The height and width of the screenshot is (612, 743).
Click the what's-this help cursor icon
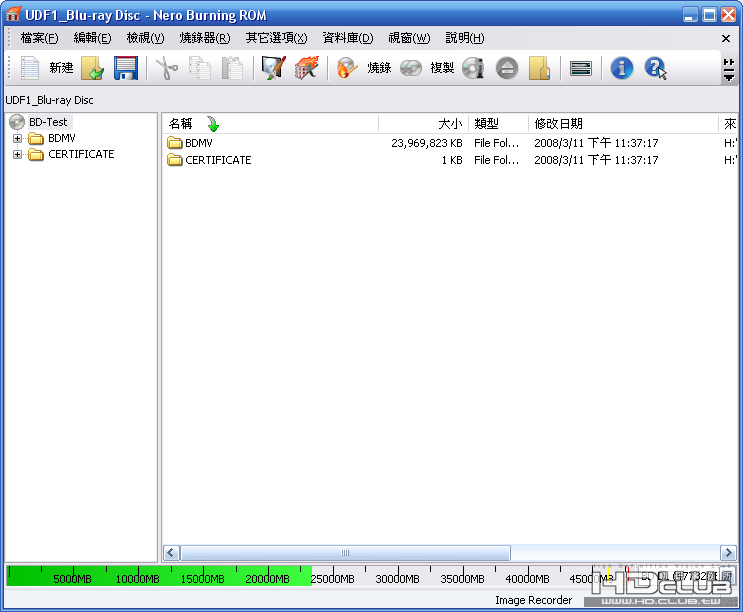(656, 68)
